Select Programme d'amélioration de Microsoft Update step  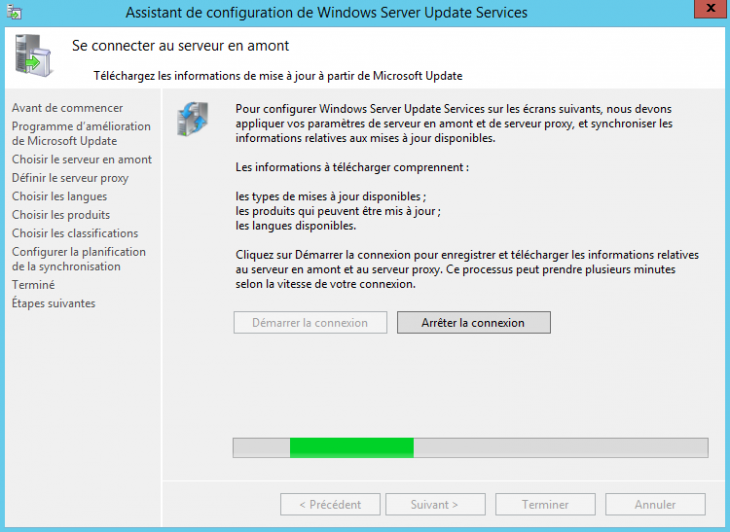pos(81,134)
